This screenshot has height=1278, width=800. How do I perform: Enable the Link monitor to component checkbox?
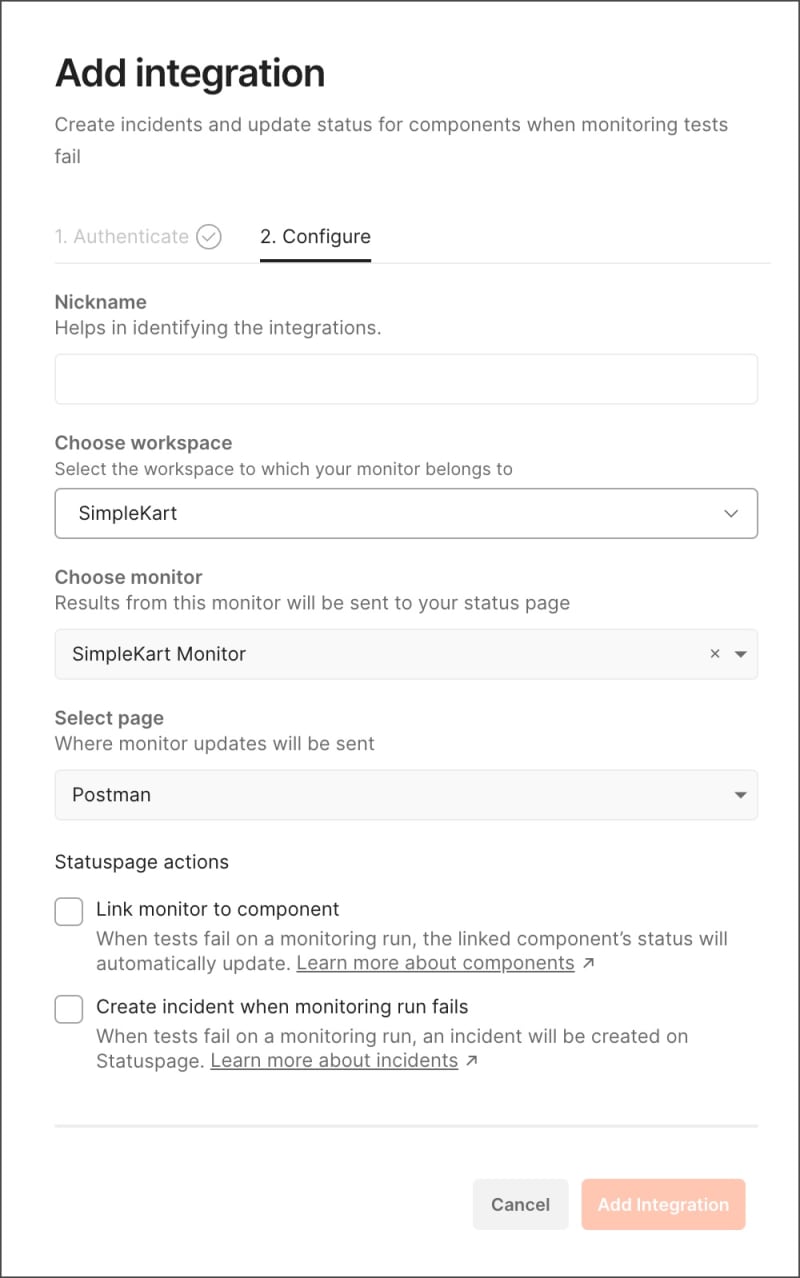coord(68,911)
